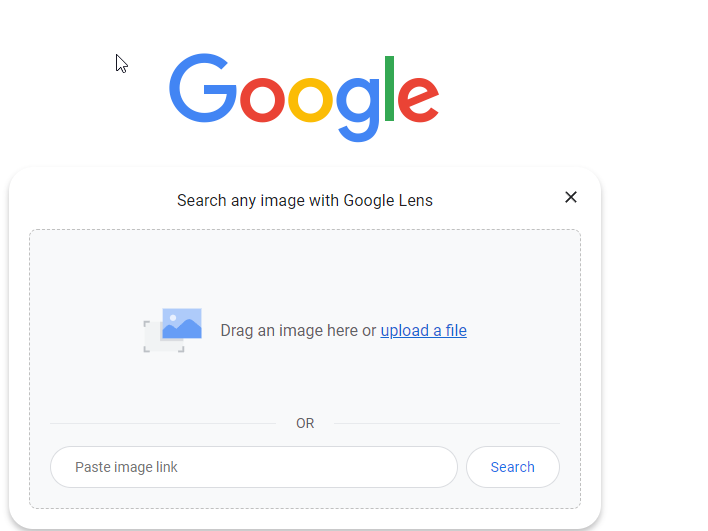Screen dimensions: 708x531
Task: Click the image placeholder icon in drop zone
Action: pos(173,330)
